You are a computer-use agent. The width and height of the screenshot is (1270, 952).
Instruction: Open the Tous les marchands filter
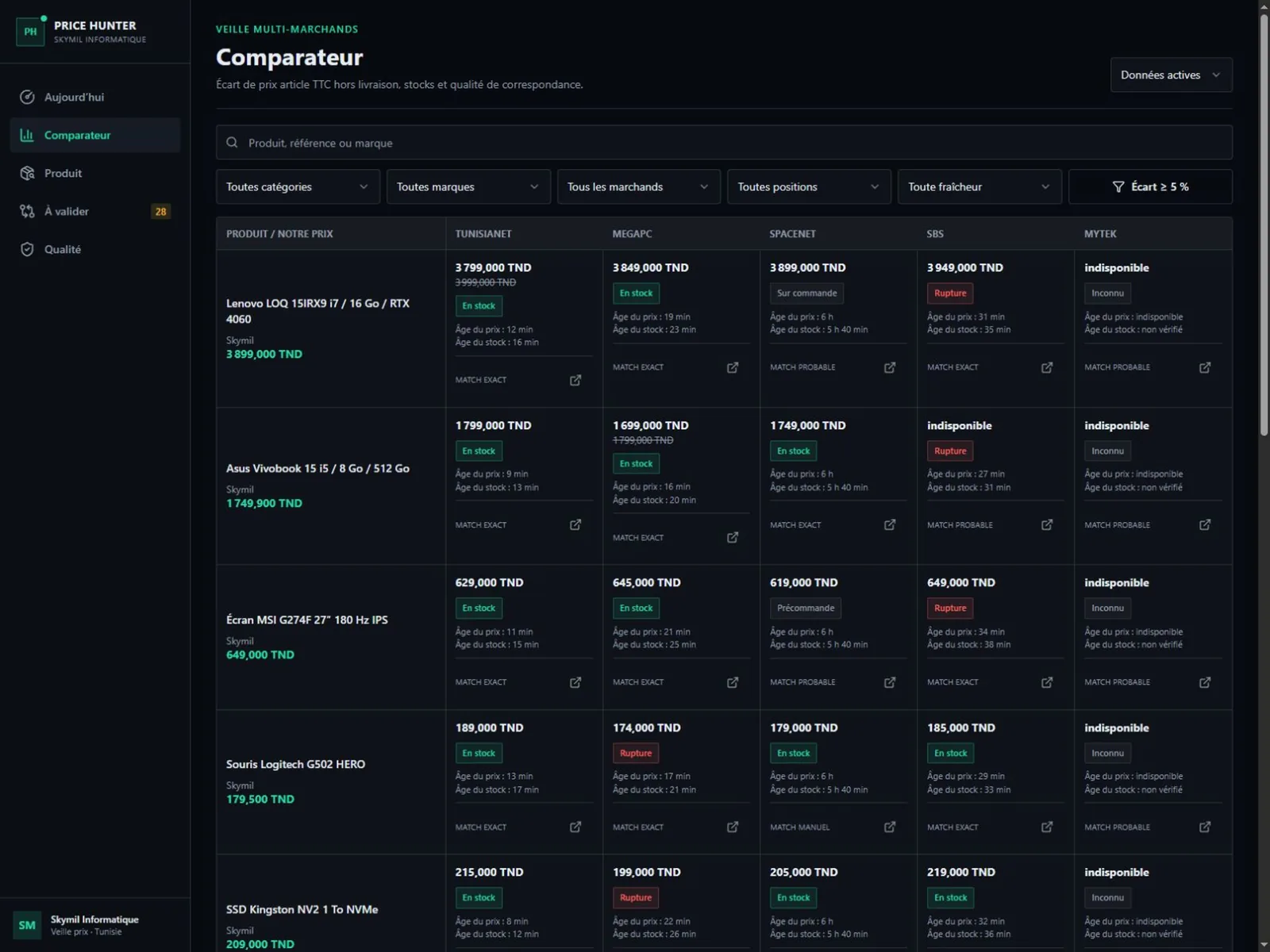pyautogui.click(x=639, y=186)
